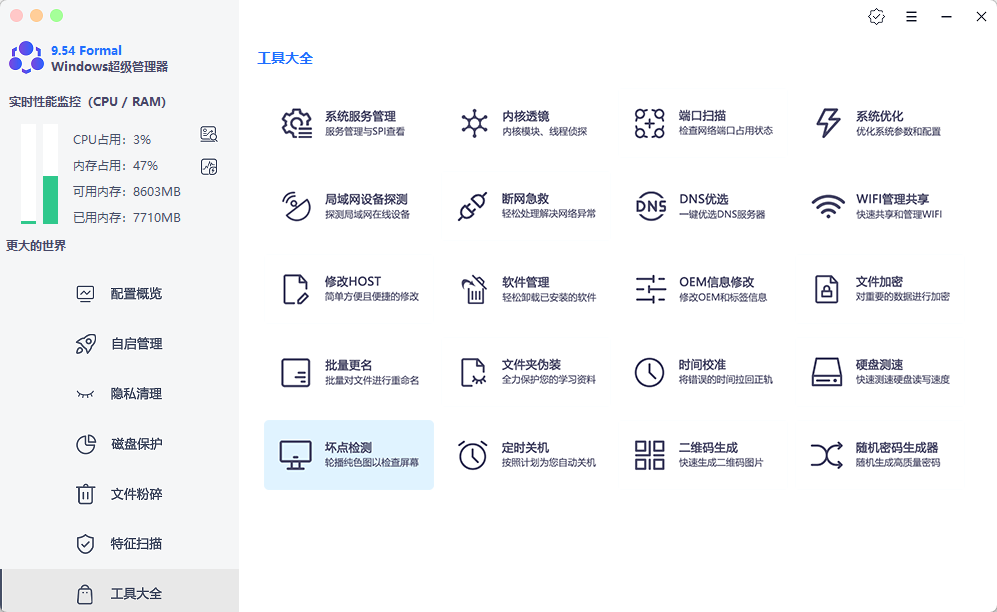Click the 已用内存：7710MB reading
Image resolution: width=997 pixels, height=612 pixels.
(127, 218)
